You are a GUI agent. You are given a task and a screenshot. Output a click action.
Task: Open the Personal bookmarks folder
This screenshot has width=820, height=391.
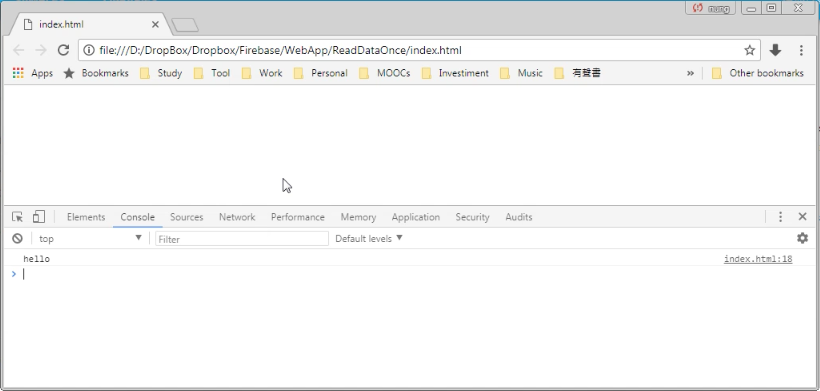coord(321,73)
